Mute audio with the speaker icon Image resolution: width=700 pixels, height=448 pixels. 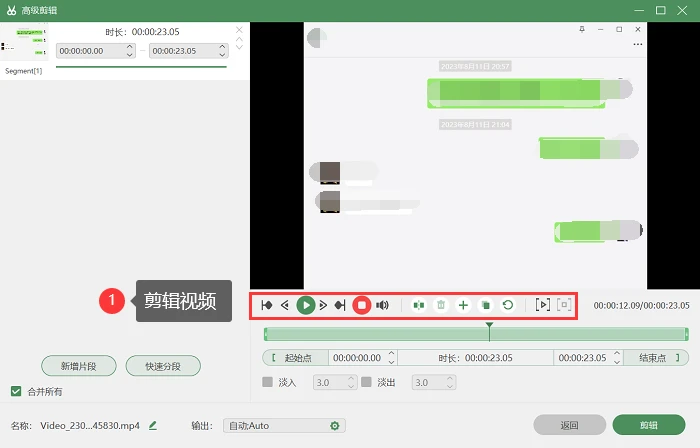[x=382, y=305]
